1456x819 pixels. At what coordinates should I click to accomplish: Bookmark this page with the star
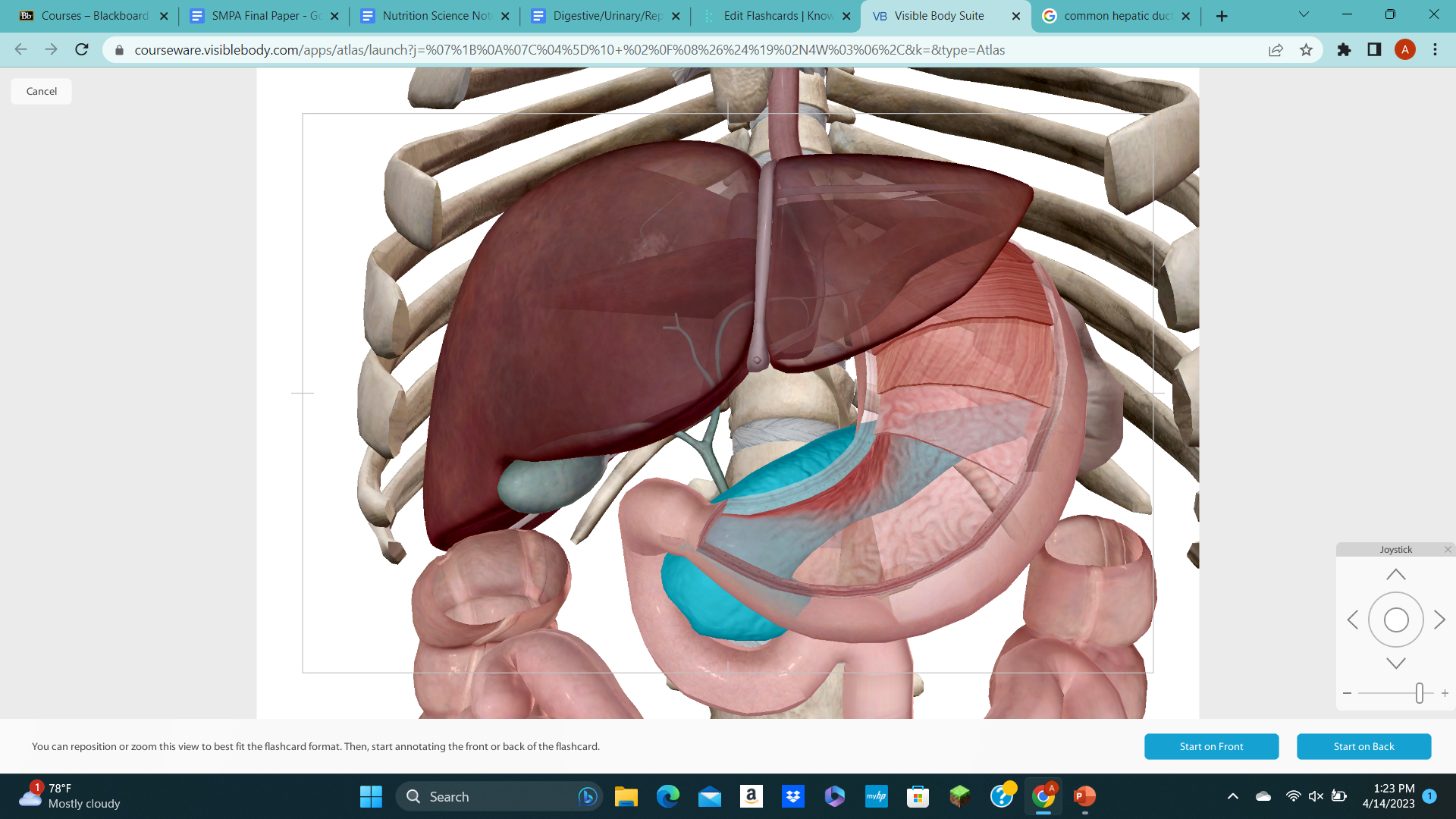(x=1307, y=50)
